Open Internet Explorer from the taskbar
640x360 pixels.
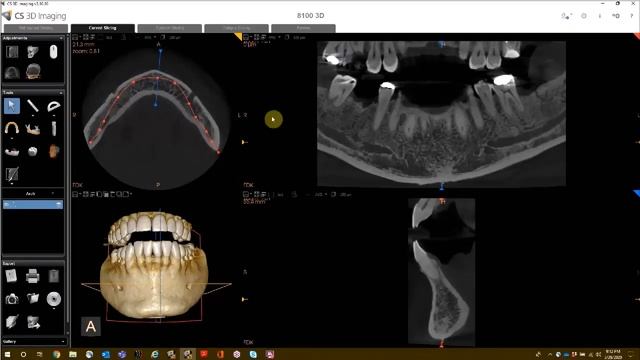point(155,354)
